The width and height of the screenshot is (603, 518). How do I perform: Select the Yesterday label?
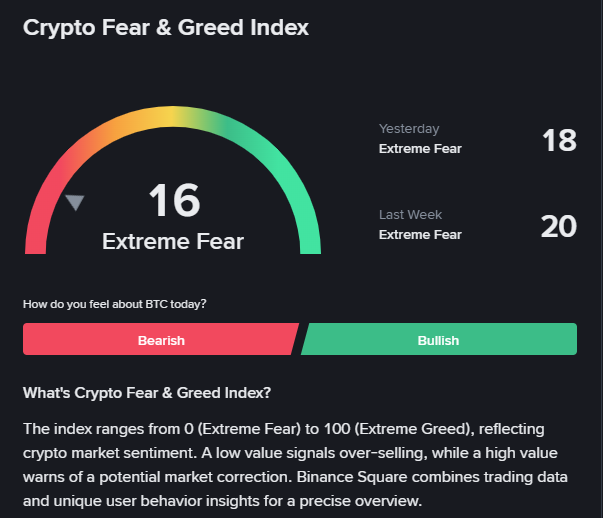click(x=409, y=128)
